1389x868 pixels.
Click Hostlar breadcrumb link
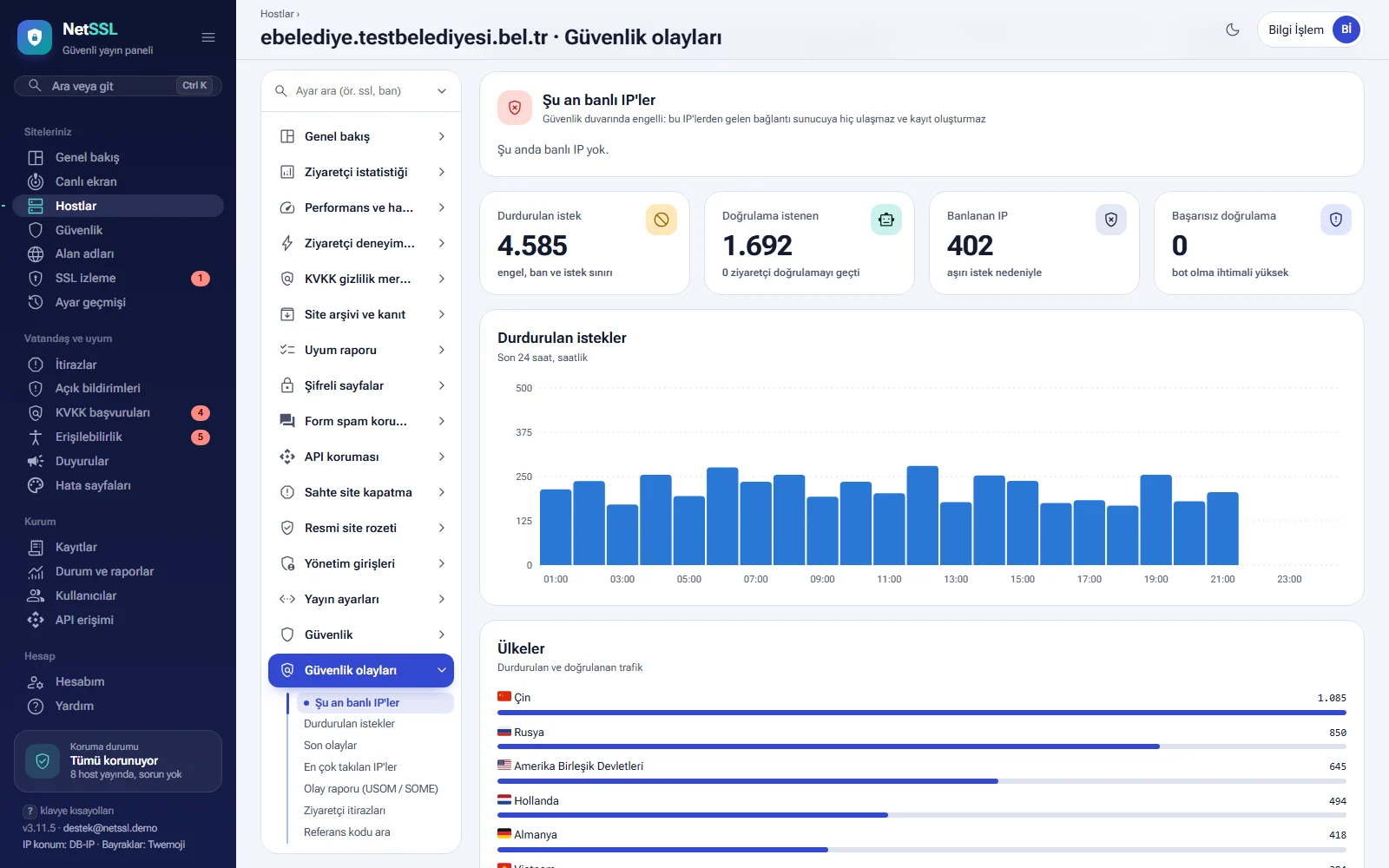277,14
